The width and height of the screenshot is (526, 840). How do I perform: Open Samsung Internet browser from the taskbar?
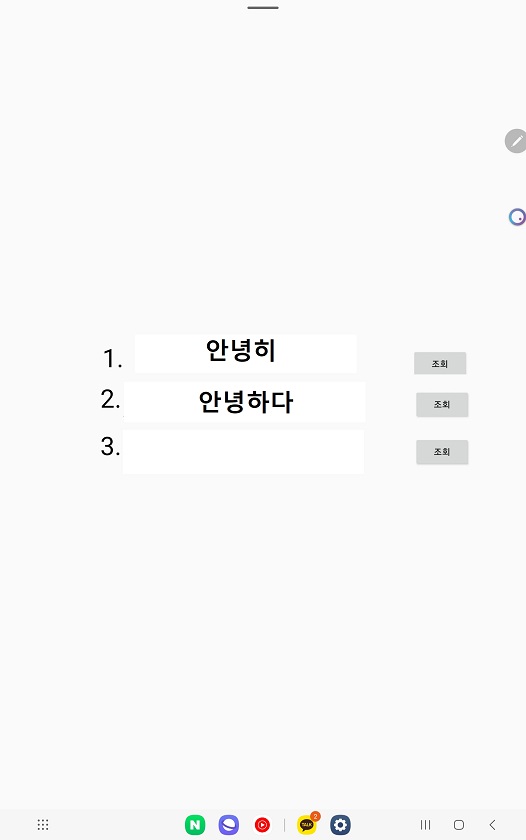point(229,824)
